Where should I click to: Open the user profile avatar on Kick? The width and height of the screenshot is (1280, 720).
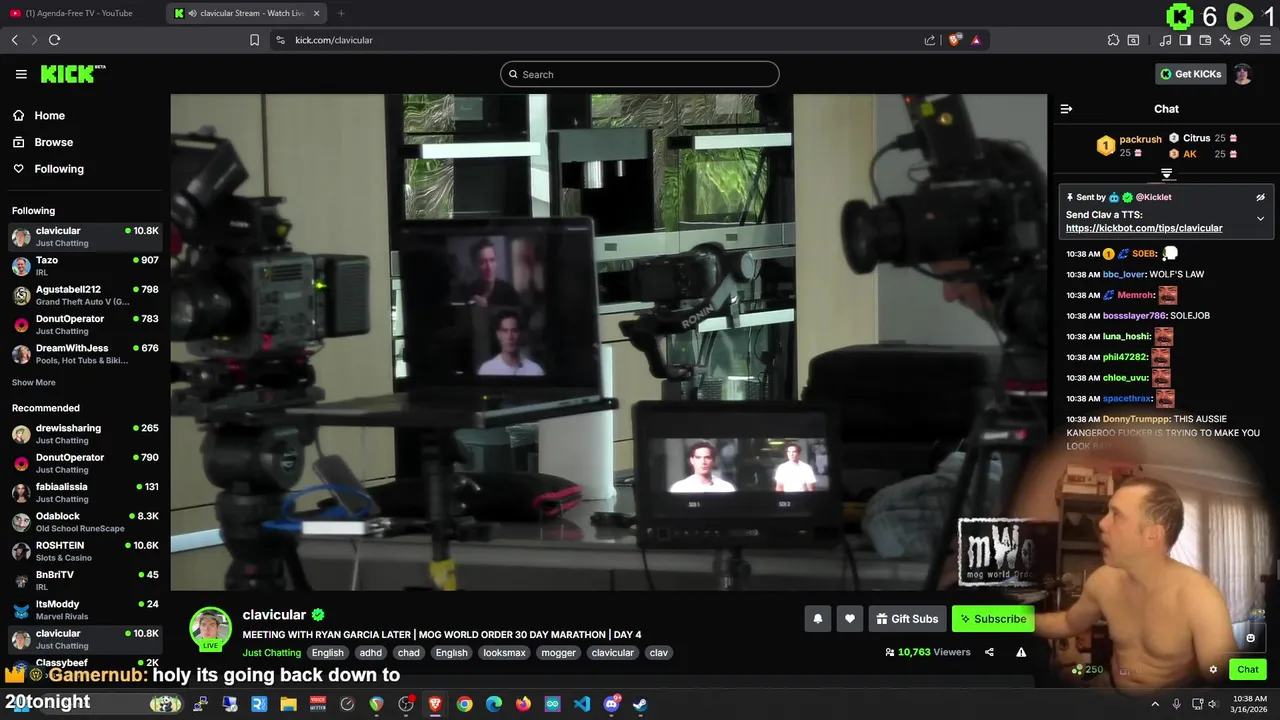(x=1242, y=74)
